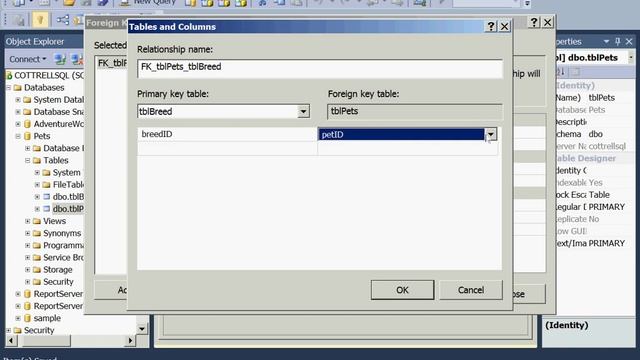Click the dbo.tblP table icon
This screenshot has height=360, width=640.
point(47,209)
